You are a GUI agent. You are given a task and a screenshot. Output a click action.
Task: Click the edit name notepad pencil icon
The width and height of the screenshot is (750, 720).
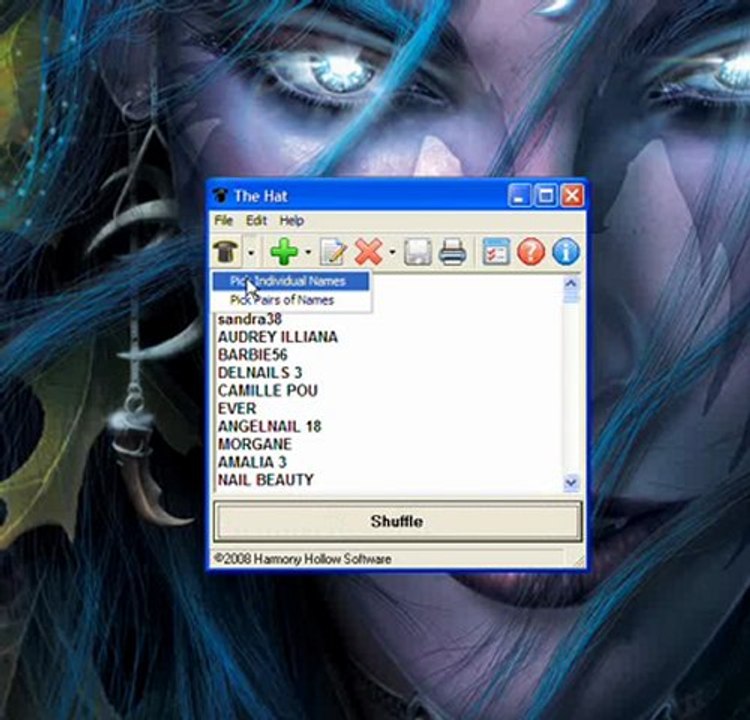pyautogui.click(x=333, y=252)
